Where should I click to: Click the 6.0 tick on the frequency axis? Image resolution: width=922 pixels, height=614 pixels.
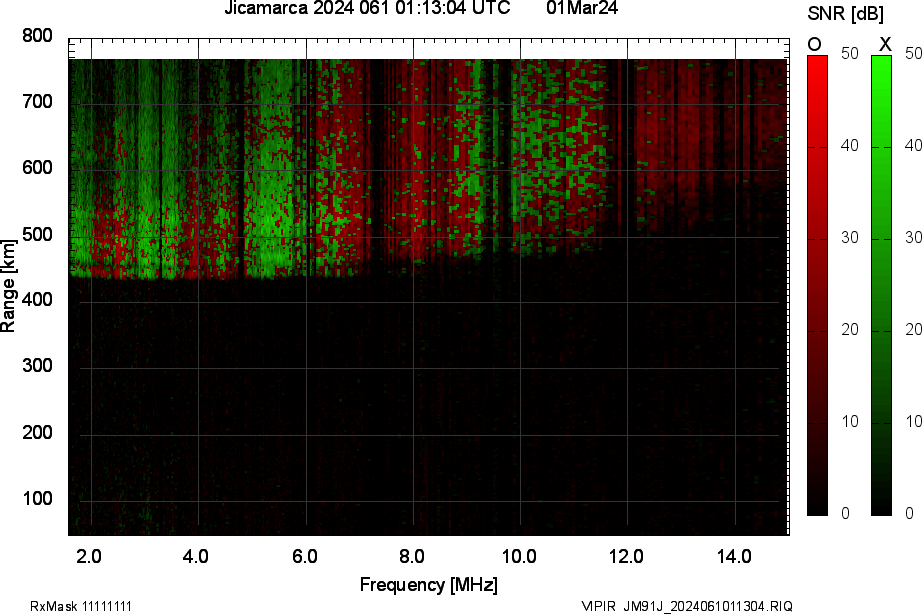pos(305,556)
